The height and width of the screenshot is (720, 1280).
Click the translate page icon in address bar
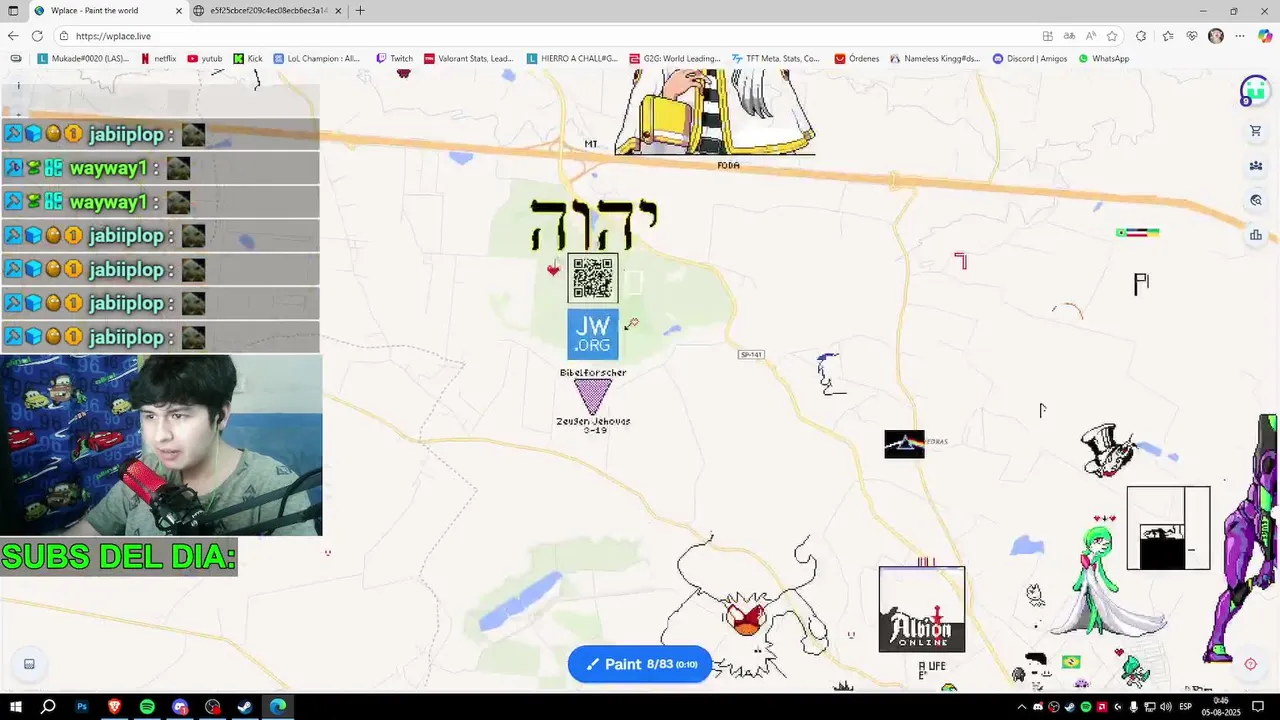click(1069, 36)
